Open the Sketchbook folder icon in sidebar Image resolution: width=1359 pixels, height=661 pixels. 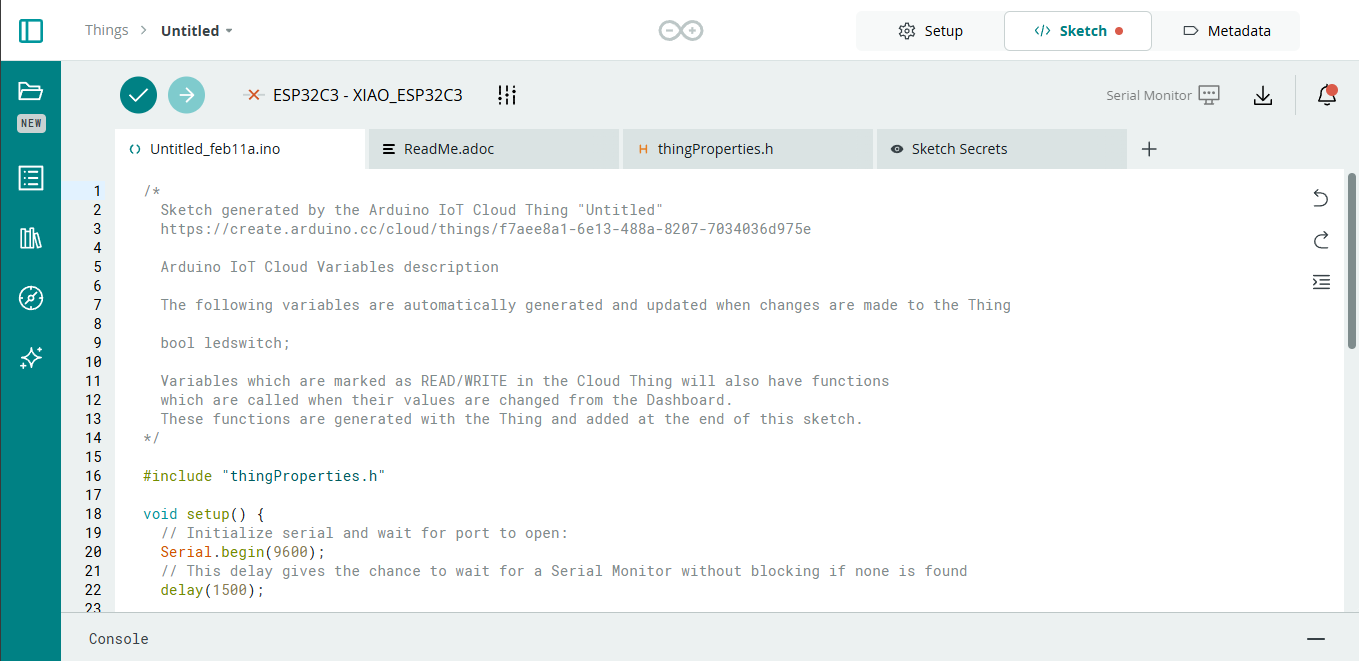(30, 90)
